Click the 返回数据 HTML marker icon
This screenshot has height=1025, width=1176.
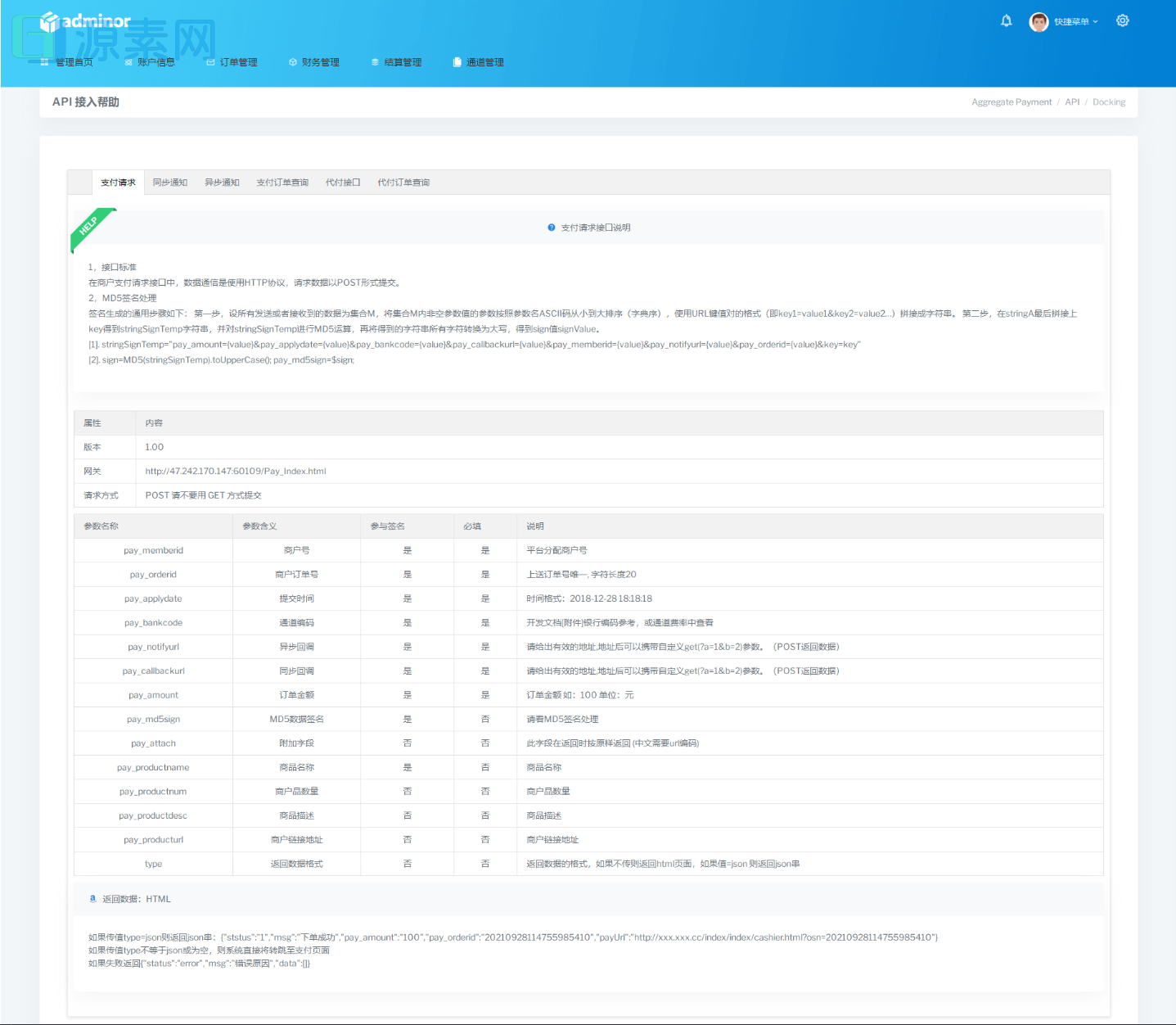point(92,899)
